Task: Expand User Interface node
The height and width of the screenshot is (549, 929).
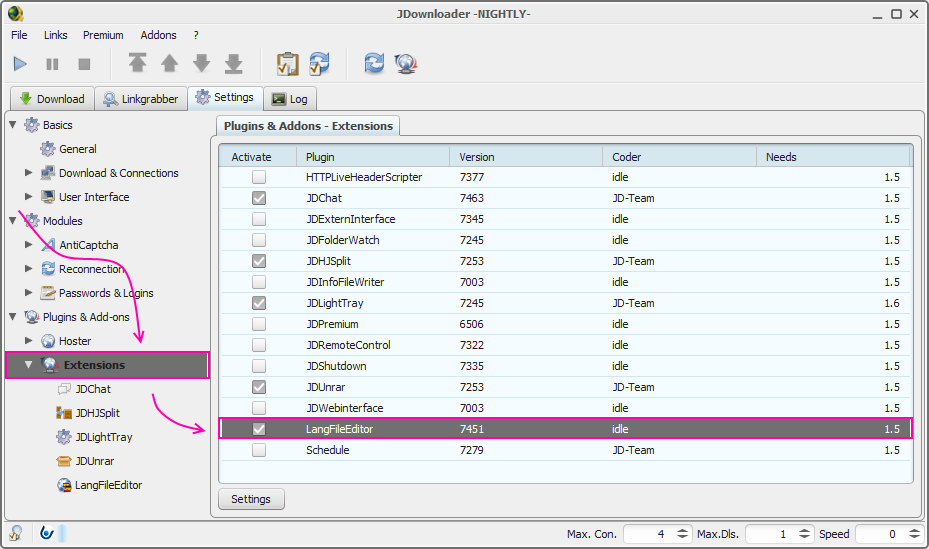Action: pos(28,196)
